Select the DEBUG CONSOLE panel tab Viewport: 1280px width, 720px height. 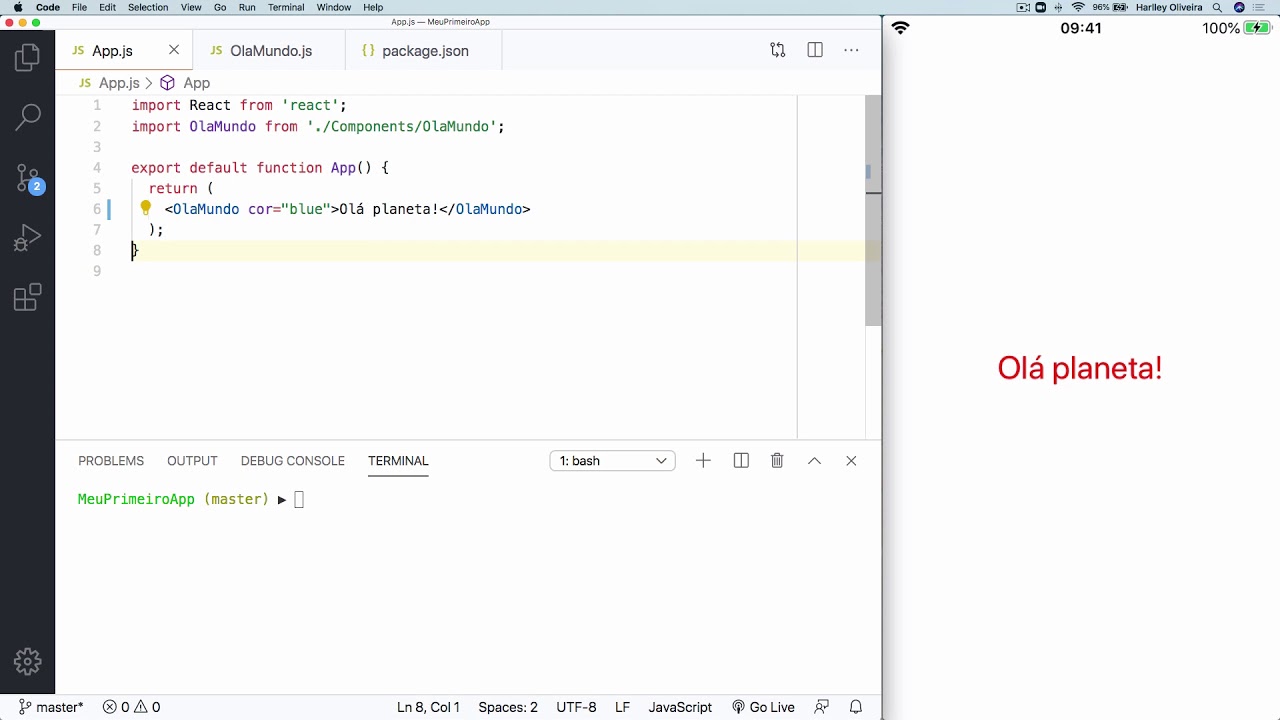pos(293,461)
